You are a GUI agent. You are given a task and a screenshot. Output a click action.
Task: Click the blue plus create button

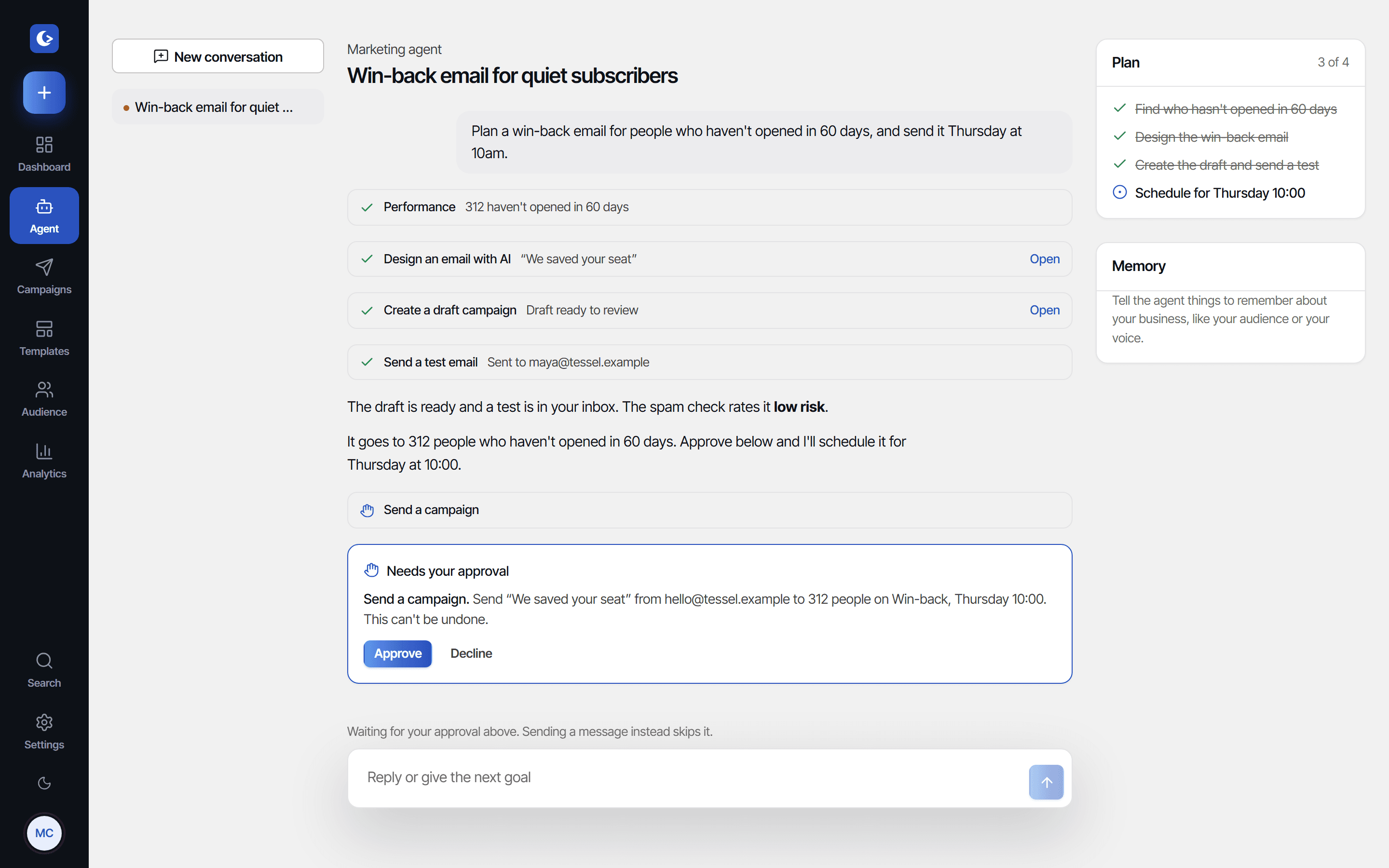point(44,93)
